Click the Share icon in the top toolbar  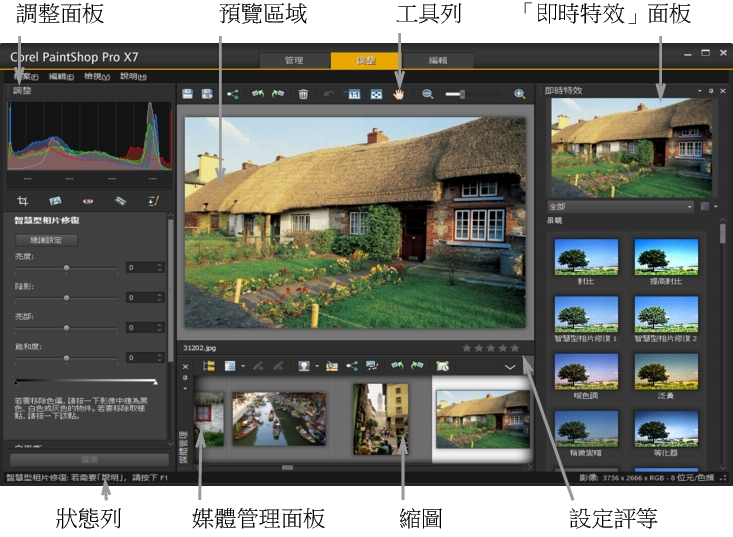click(x=233, y=94)
